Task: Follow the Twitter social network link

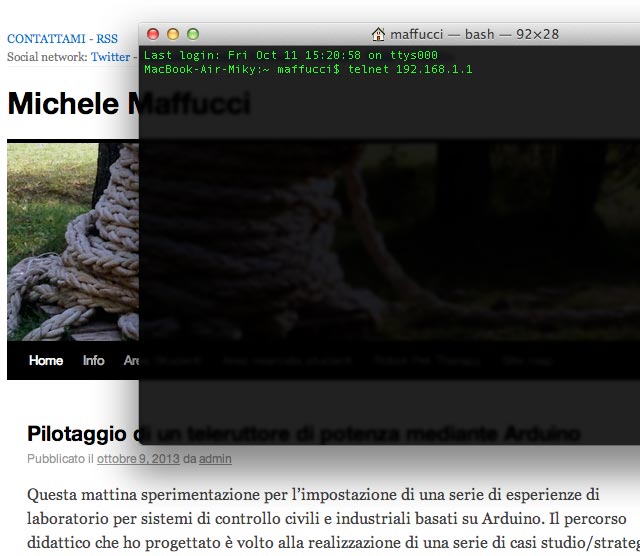Action: click(110, 57)
